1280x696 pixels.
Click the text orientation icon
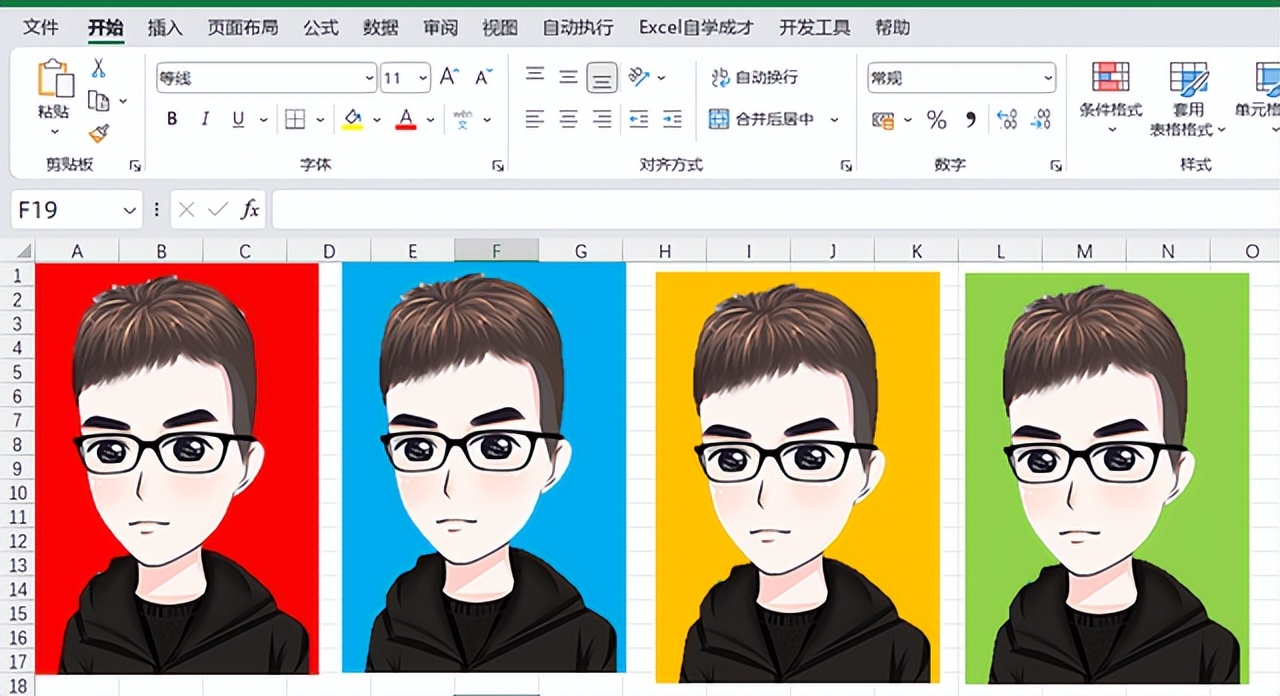coord(640,76)
